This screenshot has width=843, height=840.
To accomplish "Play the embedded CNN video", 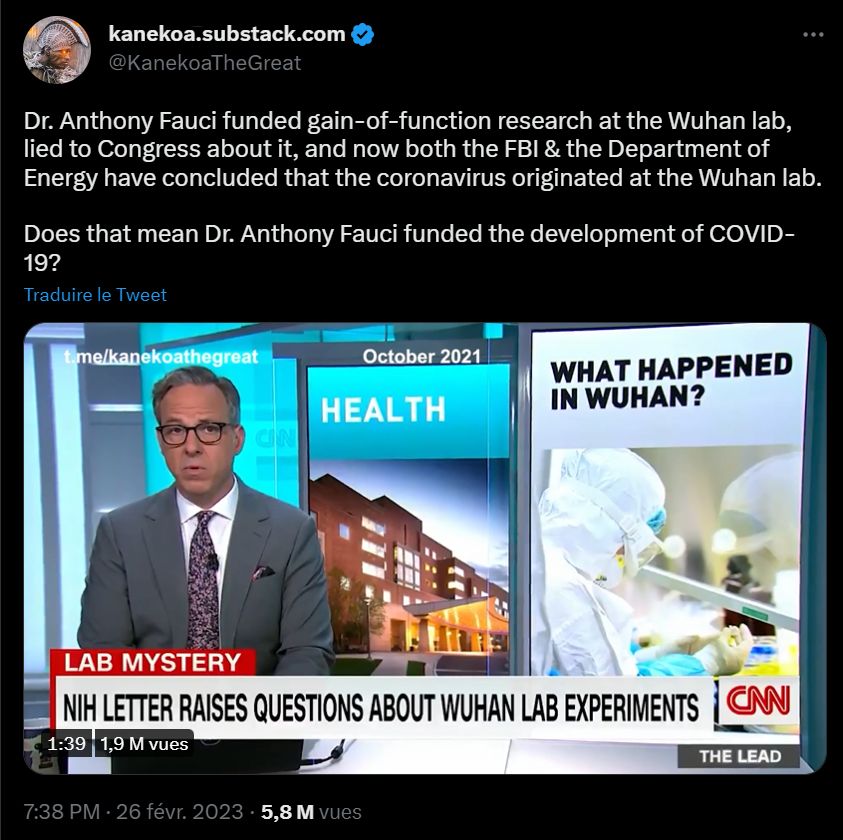I will [425, 548].
